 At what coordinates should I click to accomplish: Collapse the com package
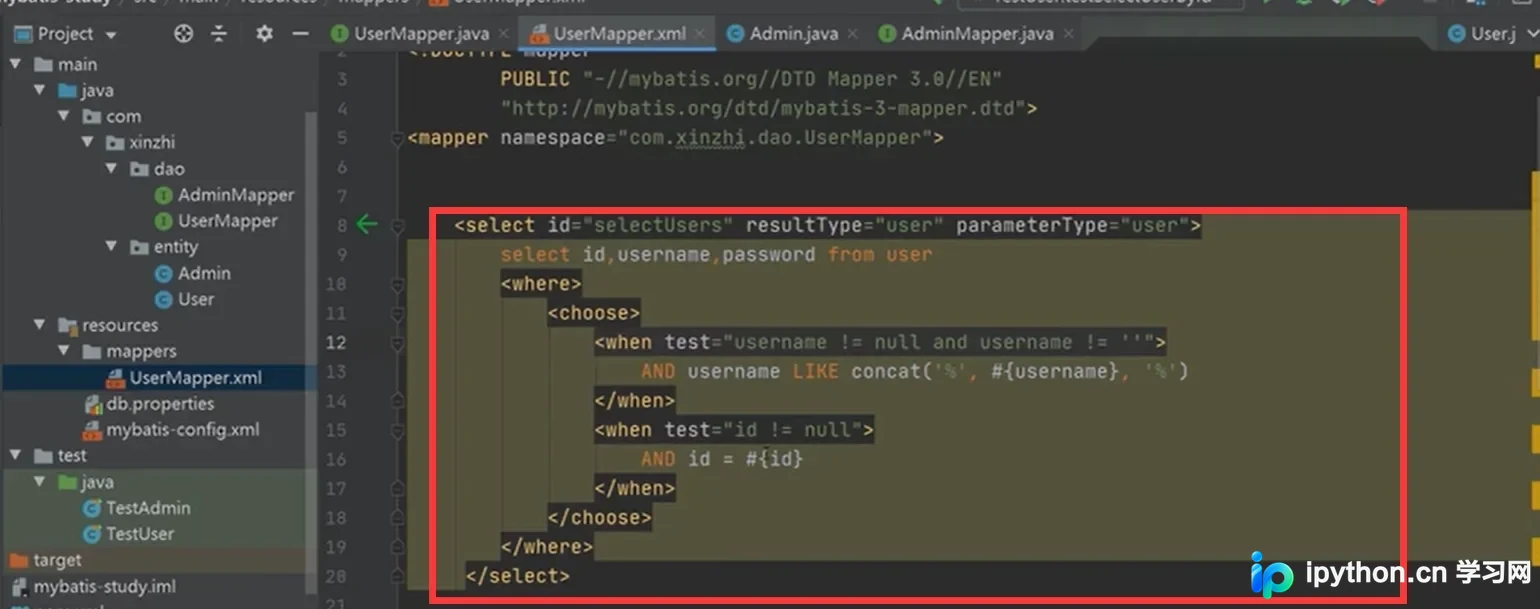click(65, 116)
